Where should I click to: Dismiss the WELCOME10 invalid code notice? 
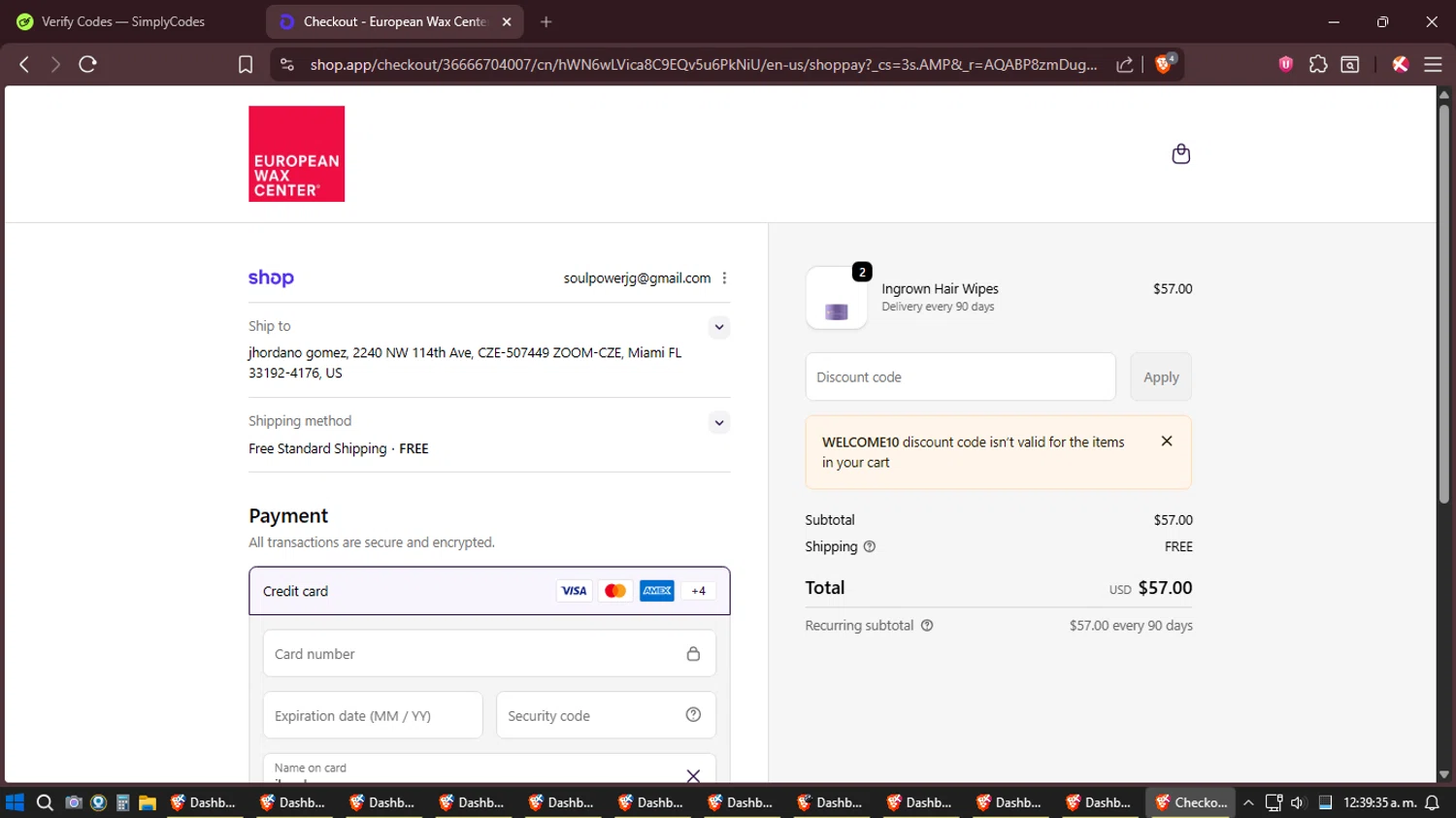click(x=1167, y=441)
